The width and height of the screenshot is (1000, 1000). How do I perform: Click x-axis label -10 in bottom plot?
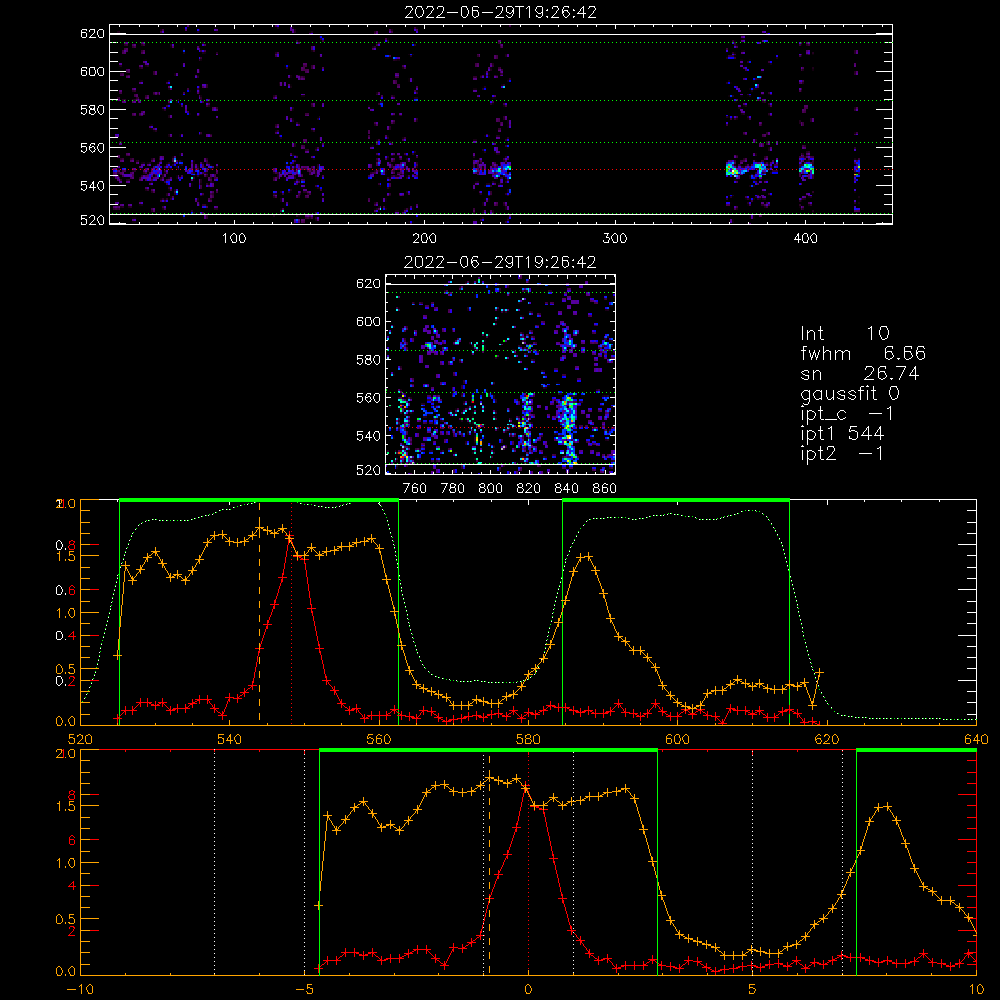(x=80, y=990)
